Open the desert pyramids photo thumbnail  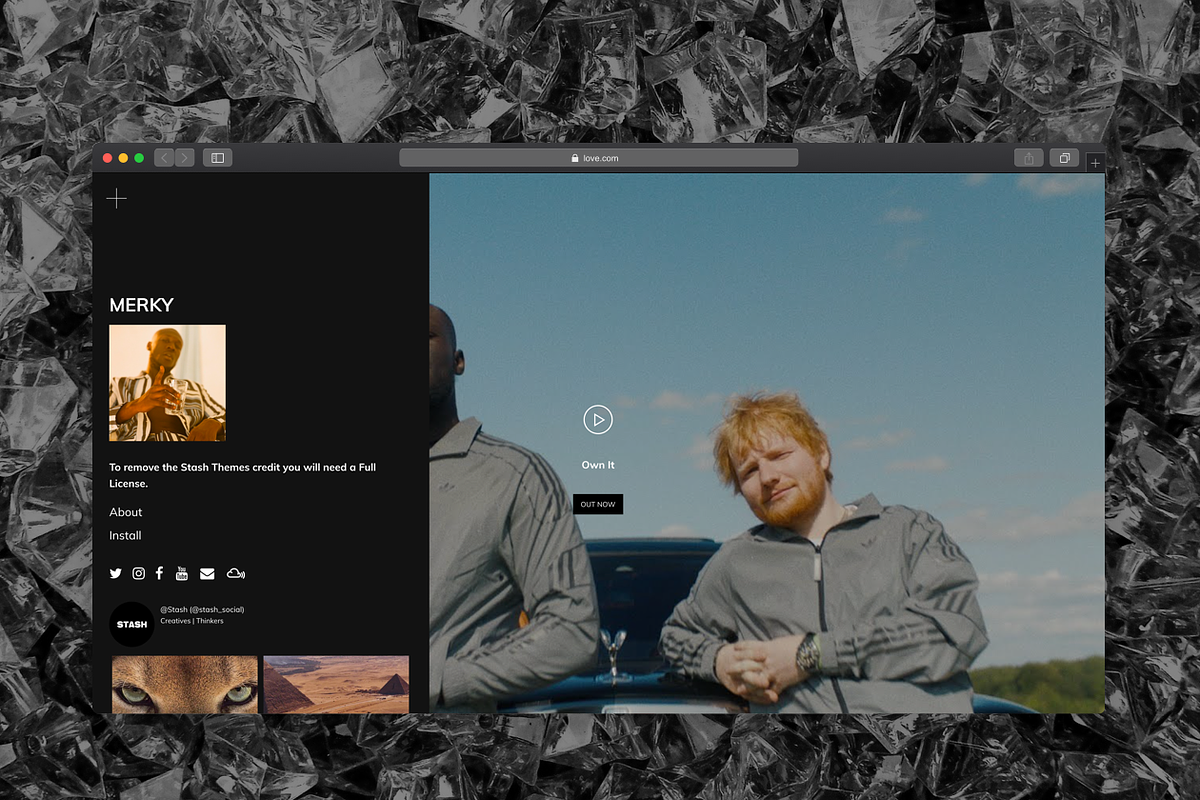336,684
